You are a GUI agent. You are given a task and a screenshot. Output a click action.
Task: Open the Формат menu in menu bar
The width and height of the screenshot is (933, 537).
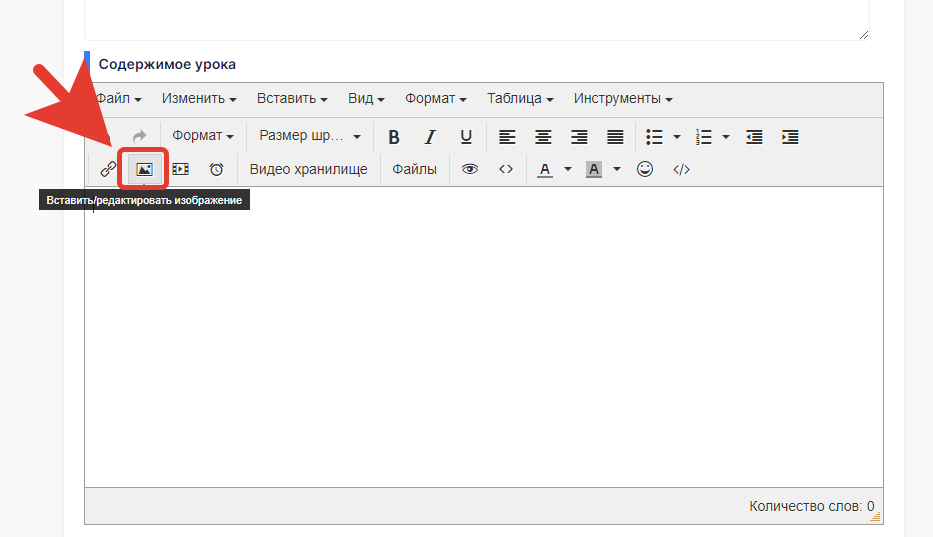436,99
